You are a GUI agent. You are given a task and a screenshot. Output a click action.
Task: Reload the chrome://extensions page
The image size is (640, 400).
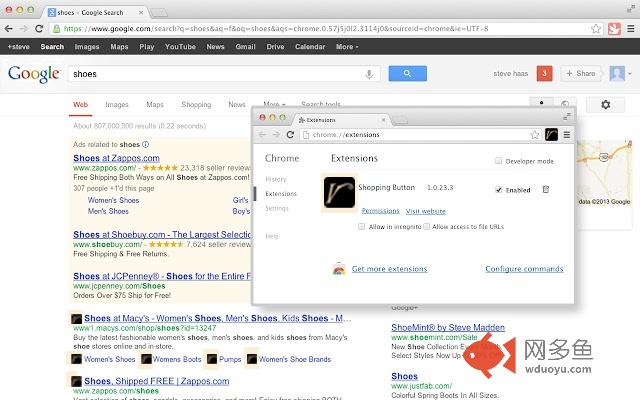291,134
